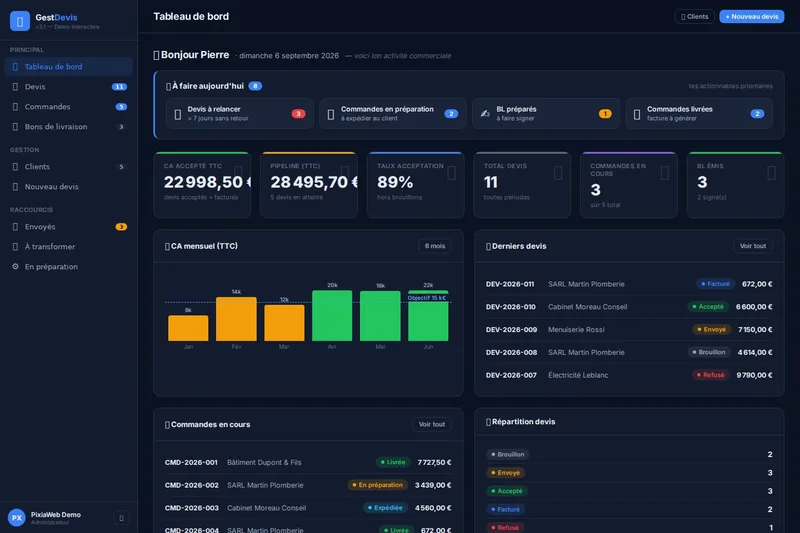The width and height of the screenshot is (800, 533).
Task: Click Envoyé in Répartition devis
Action: tap(506, 472)
